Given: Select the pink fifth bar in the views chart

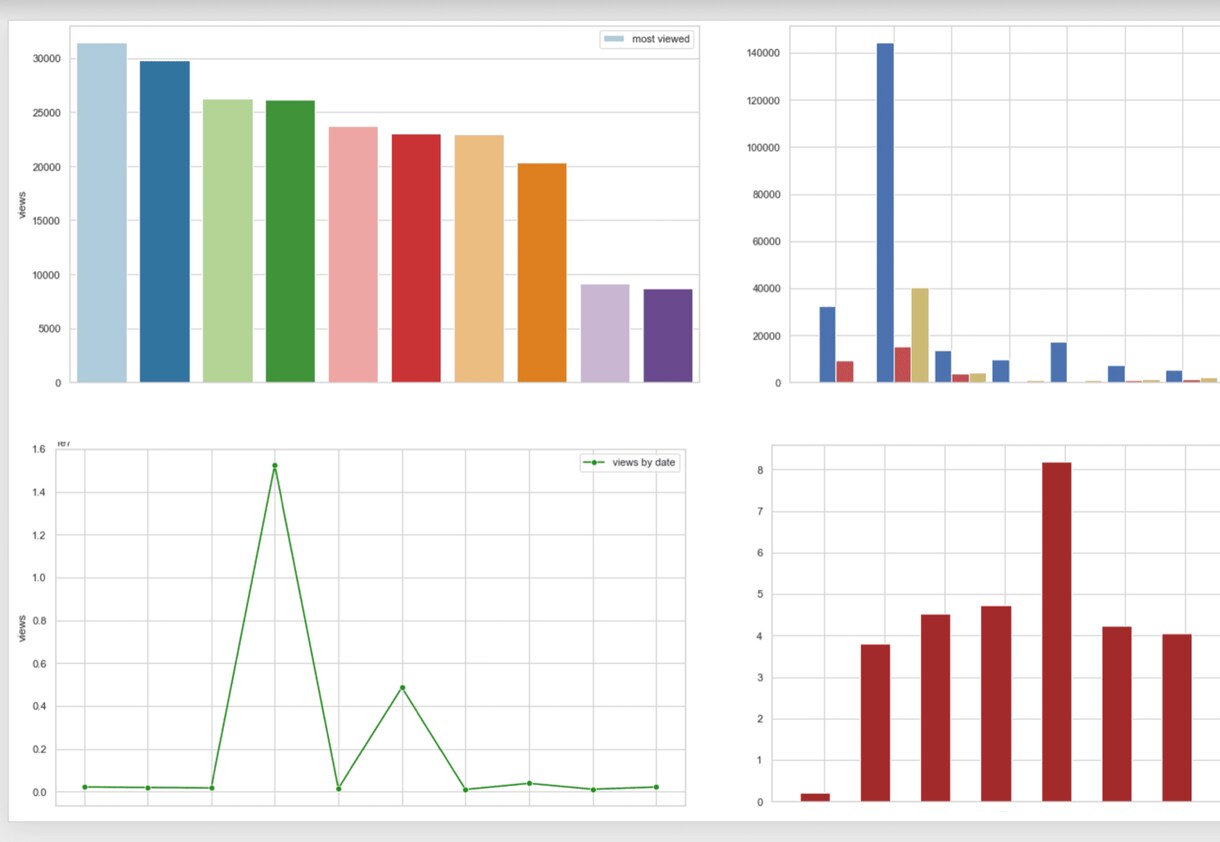Looking at the screenshot, I should tap(354, 254).
